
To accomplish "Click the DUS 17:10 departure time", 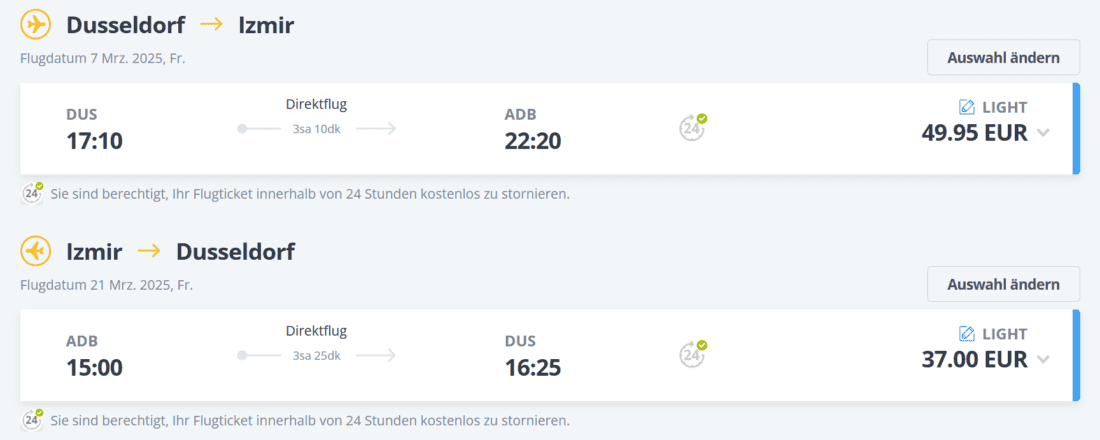I will pos(95,141).
